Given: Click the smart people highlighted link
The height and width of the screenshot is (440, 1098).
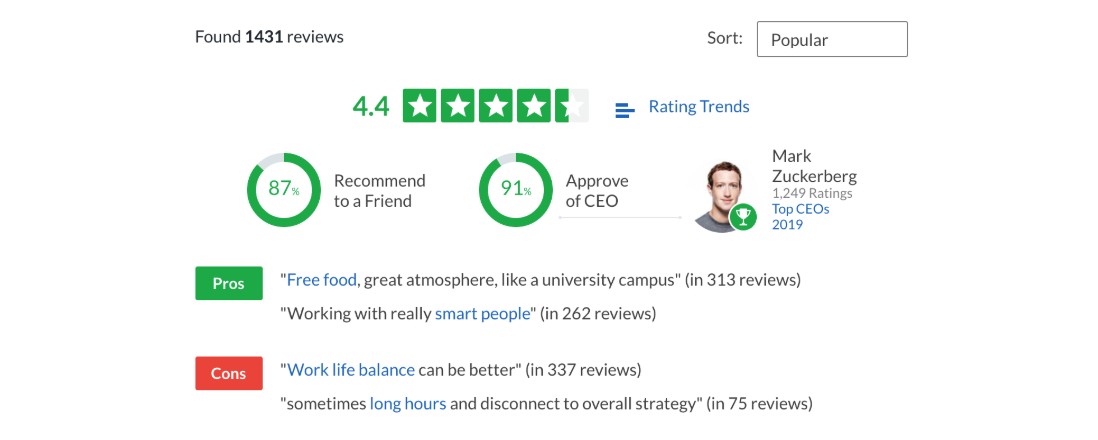Looking at the screenshot, I should (482, 314).
